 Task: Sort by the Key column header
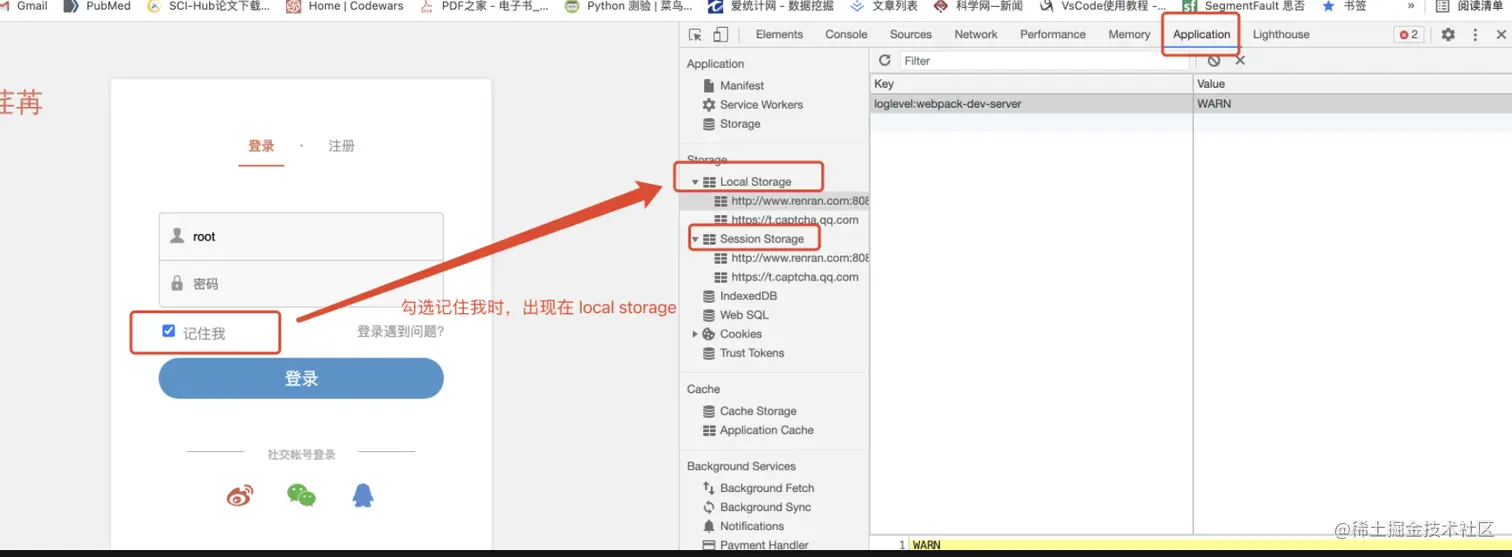1031,84
